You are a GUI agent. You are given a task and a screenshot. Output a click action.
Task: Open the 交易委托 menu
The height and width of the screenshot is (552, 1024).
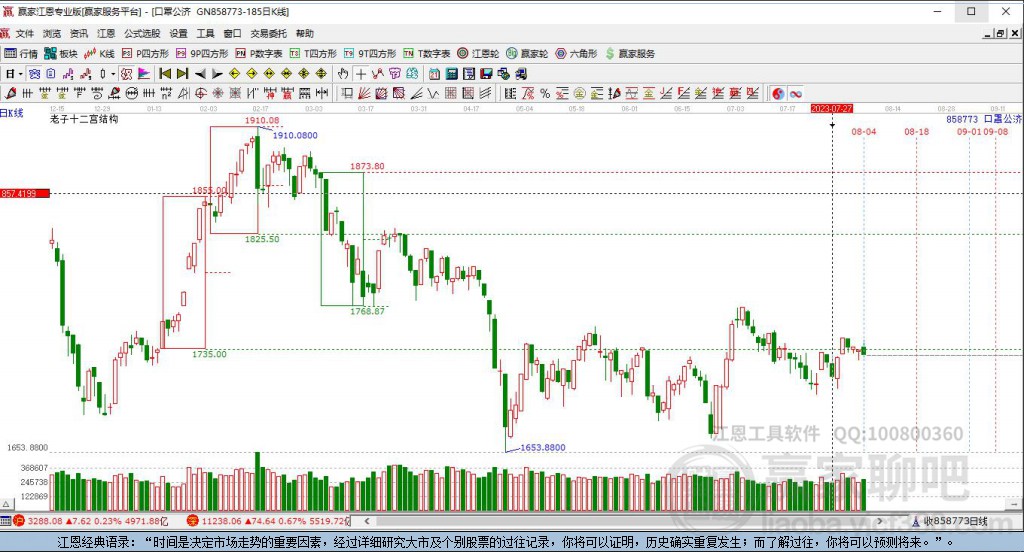pyautogui.click(x=268, y=33)
